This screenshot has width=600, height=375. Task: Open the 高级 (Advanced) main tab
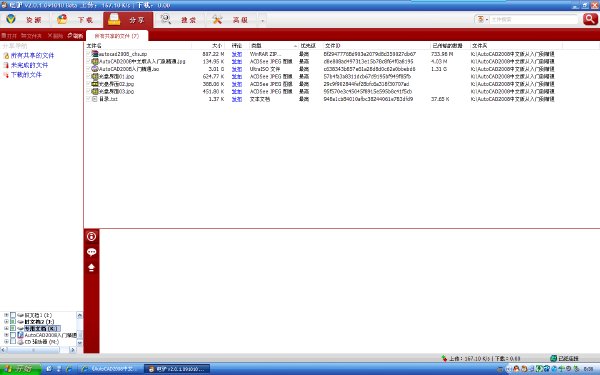231,20
